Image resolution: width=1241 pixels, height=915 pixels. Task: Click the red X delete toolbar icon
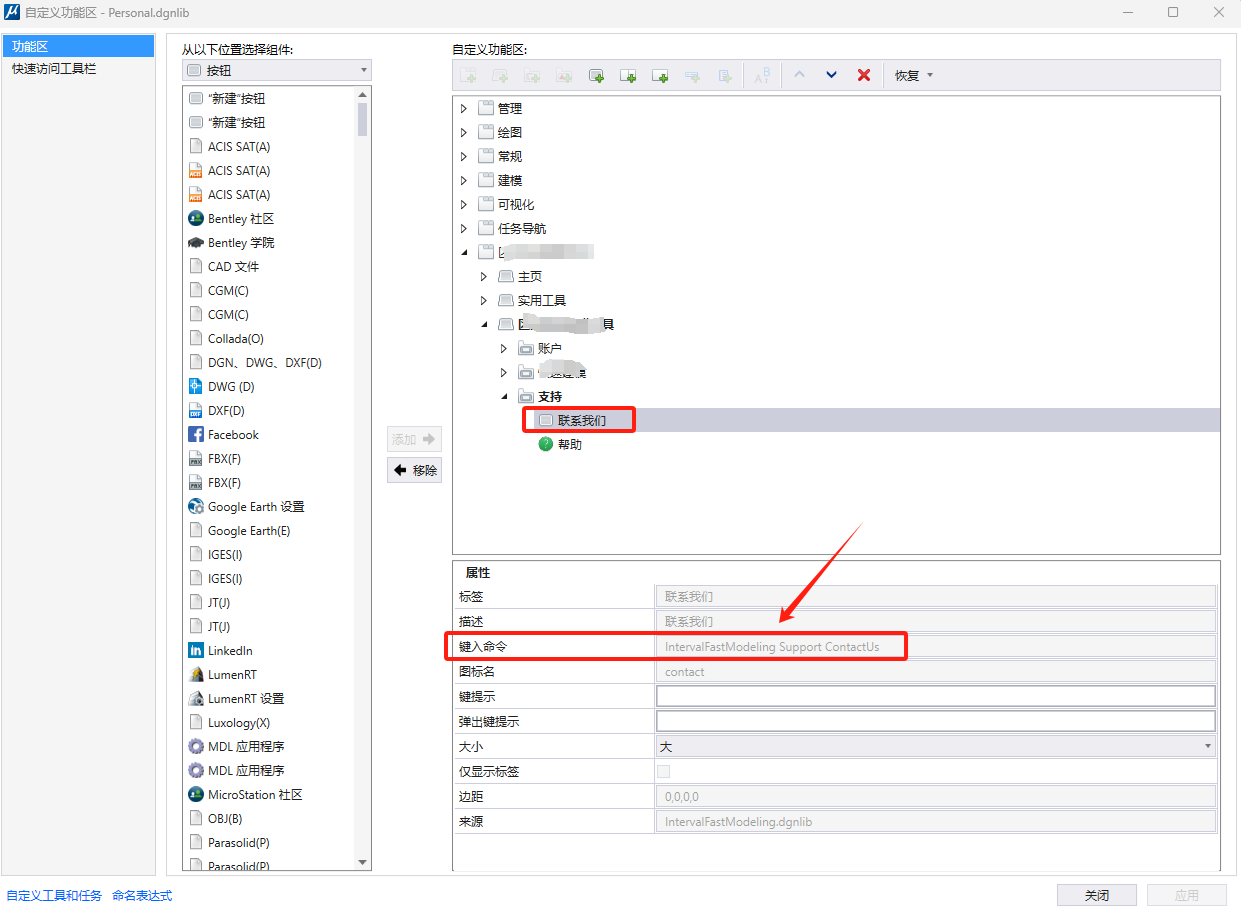click(864, 75)
